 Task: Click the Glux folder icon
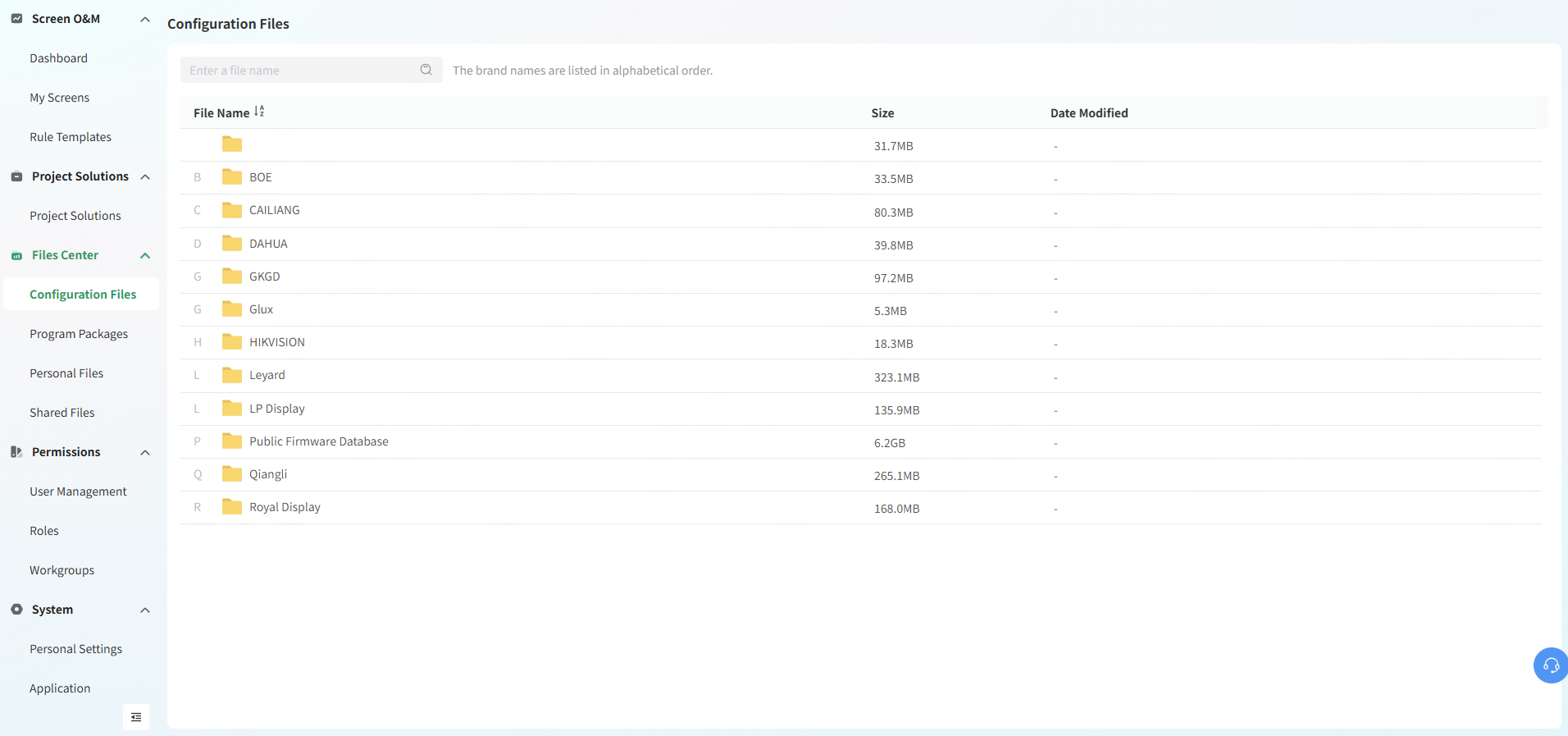click(232, 309)
